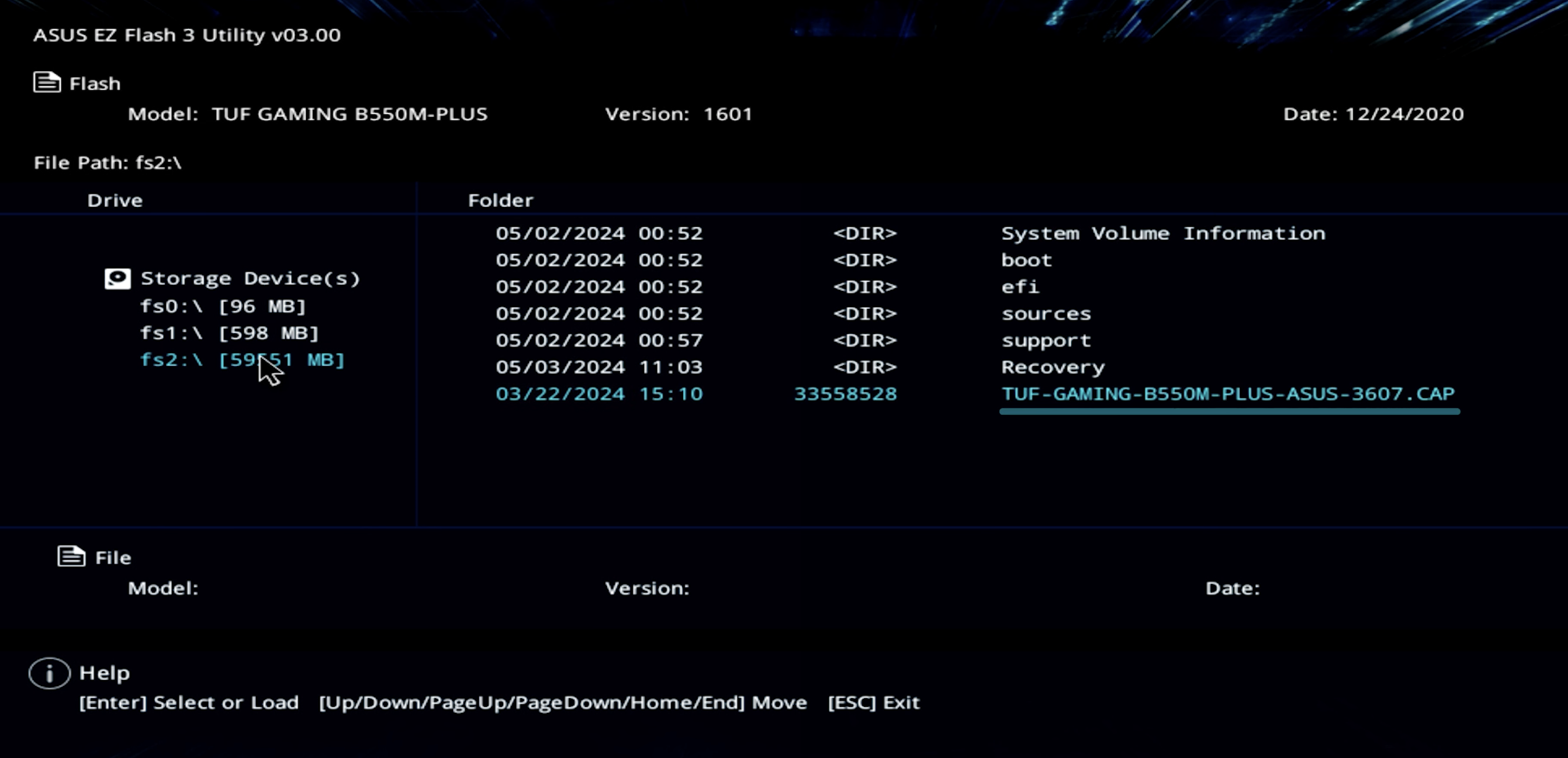1568x758 pixels.
Task: Click file size value 33558528
Action: (845, 394)
